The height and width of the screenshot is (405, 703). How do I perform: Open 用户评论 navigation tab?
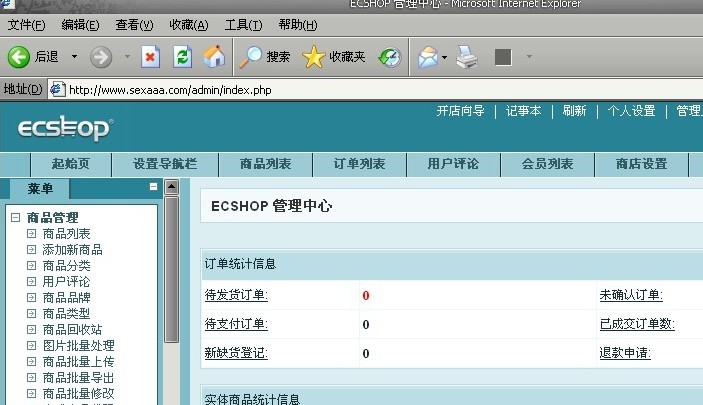(453, 164)
